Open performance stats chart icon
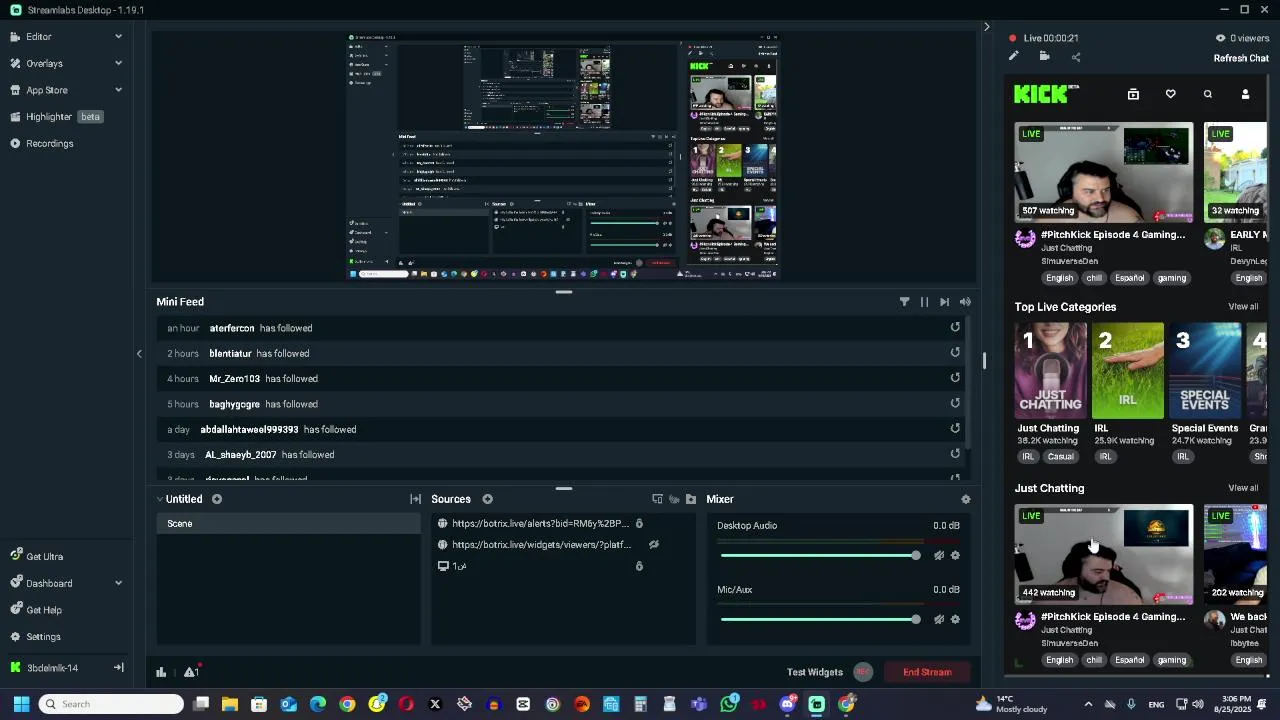The width and height of the screenshot is (1280, 720). (x=161, y=672)
